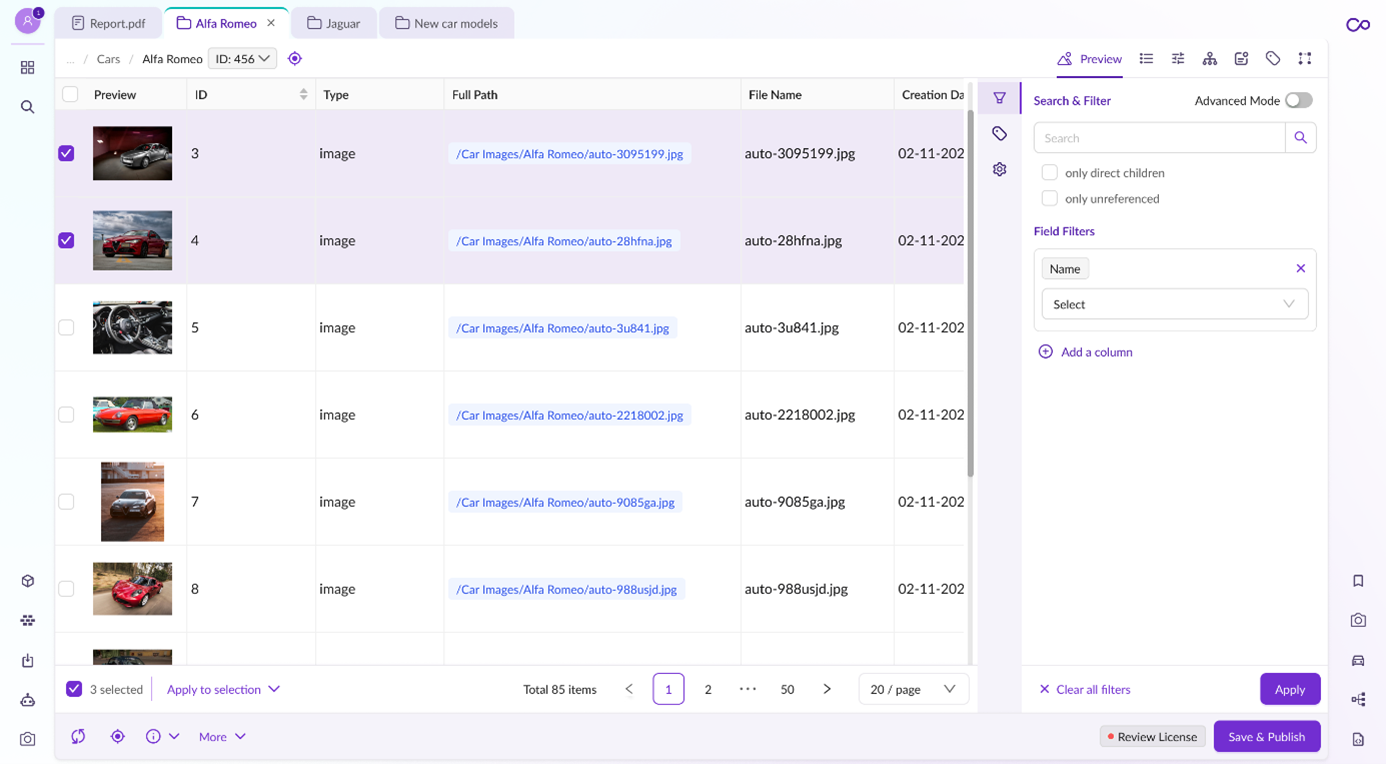Open the tag icon in the panel toolbar

1273,59
